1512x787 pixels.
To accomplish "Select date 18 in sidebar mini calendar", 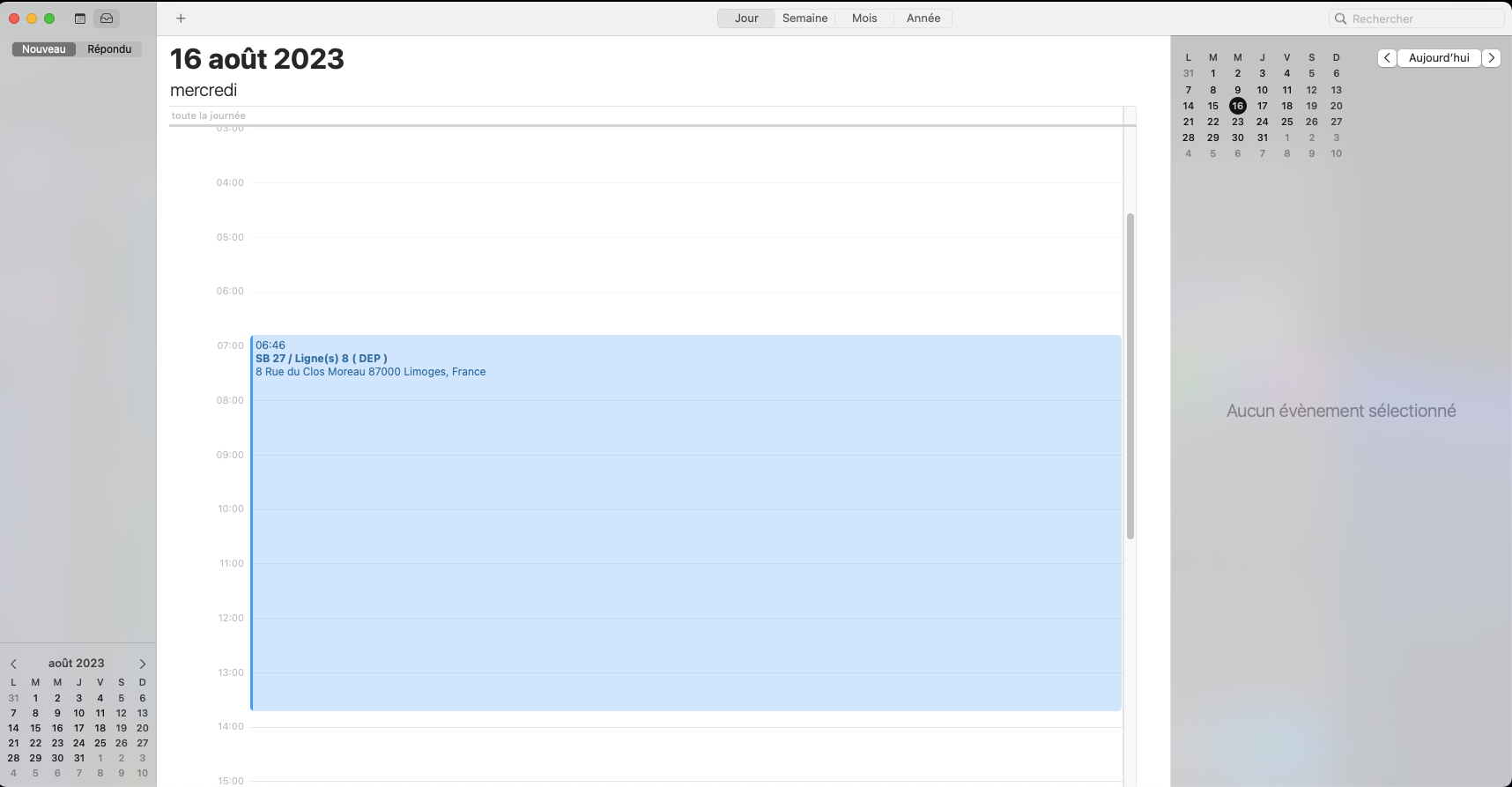I will pos(100,728).
